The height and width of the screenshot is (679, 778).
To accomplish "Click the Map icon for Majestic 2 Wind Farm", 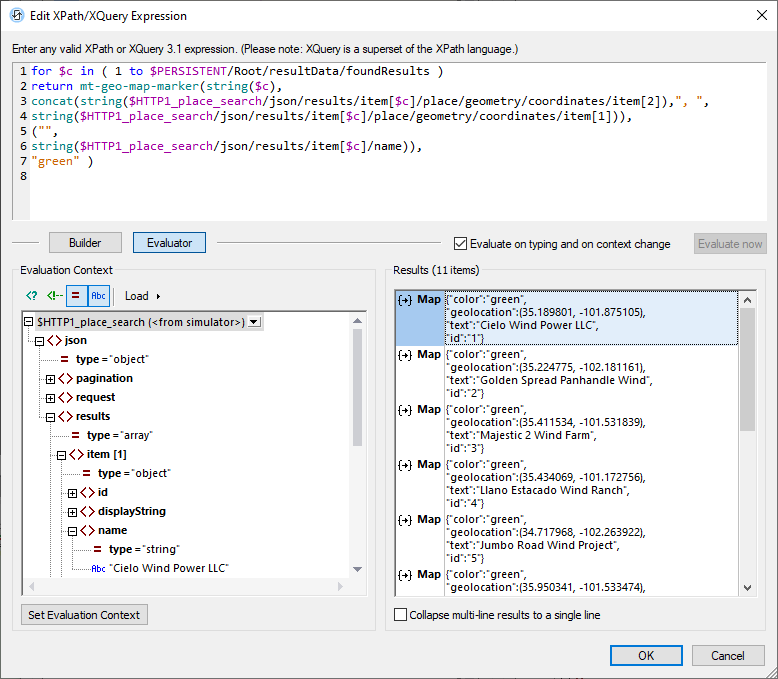I will (405, 409).
